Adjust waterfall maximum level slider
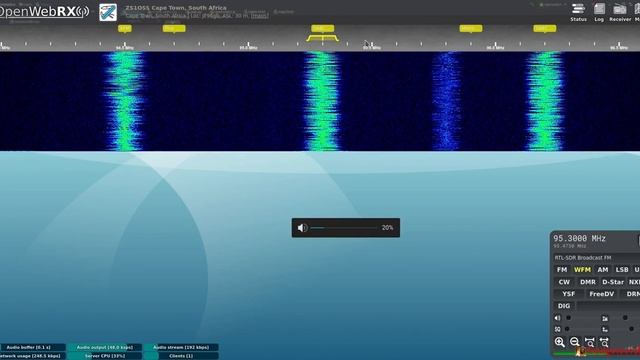This screenshot has height=360, width=640. (625, 318)
